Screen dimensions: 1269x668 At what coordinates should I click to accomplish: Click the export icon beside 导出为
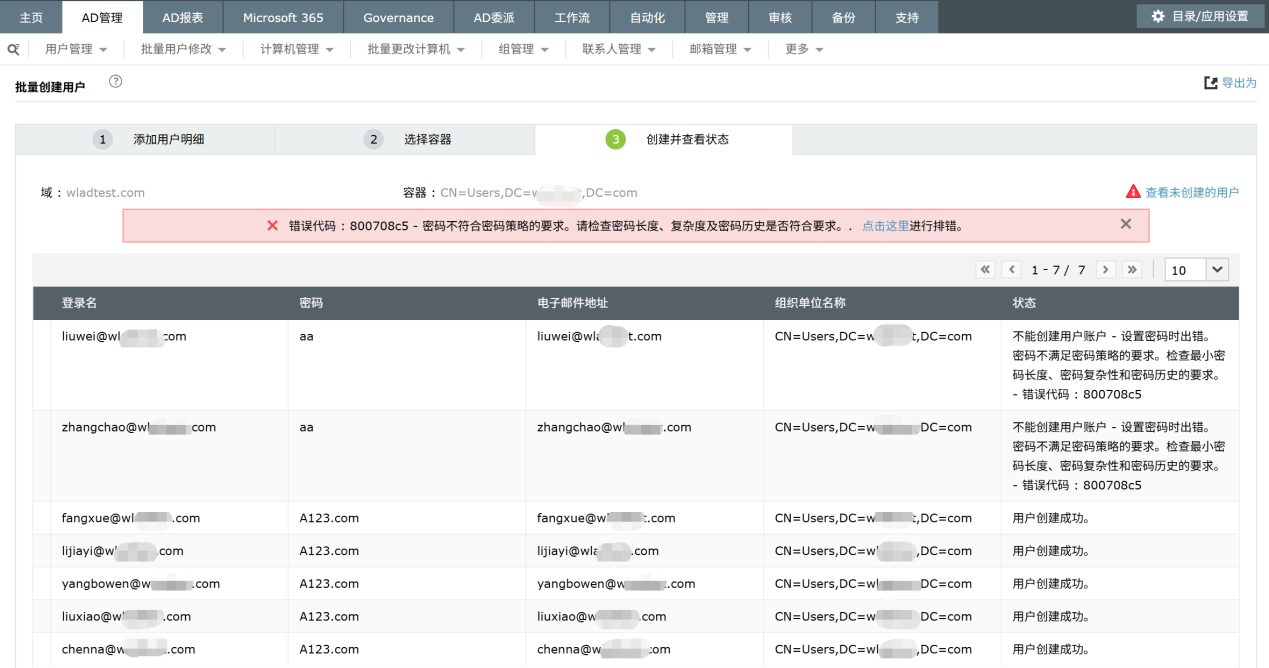click(1211, 83)
